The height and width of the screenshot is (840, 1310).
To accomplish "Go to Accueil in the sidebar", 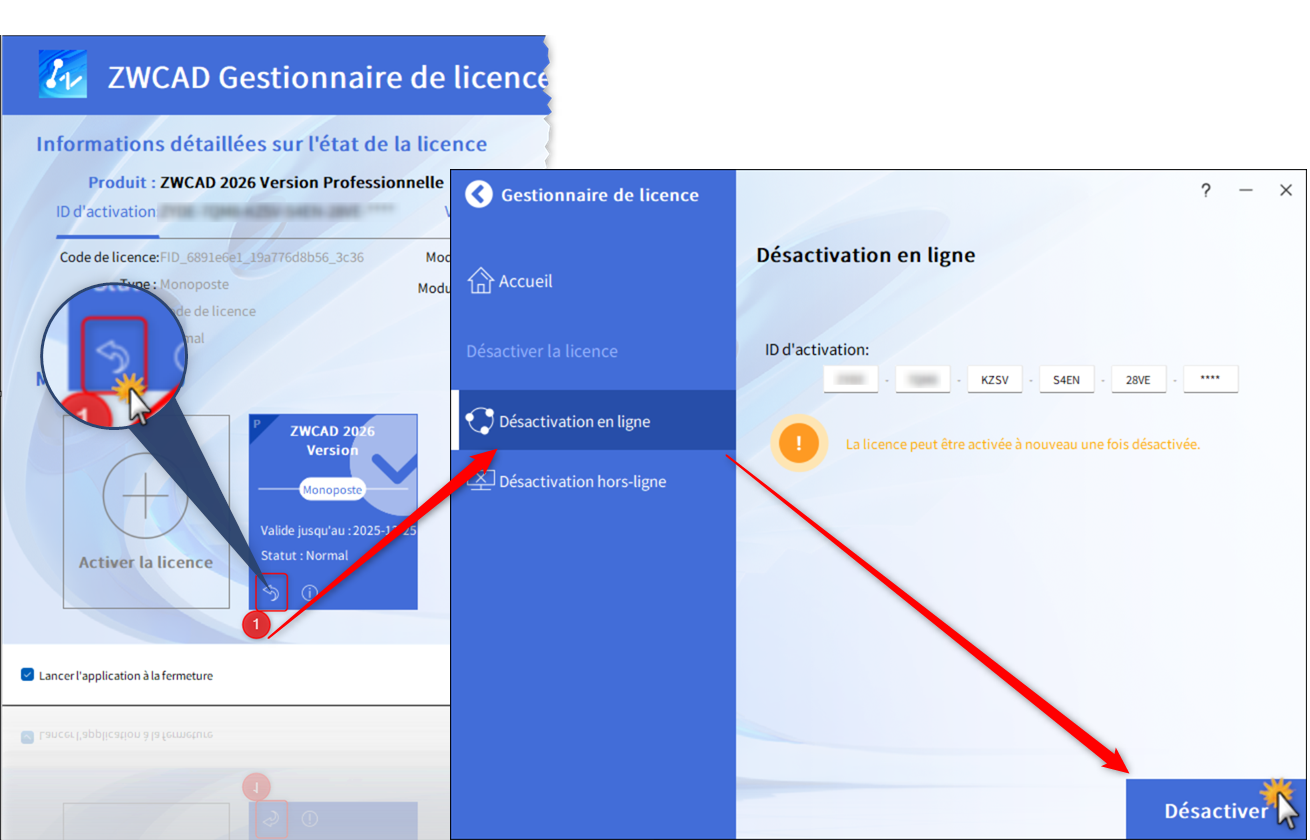I will pyautogui.click(x=525, y=281).
